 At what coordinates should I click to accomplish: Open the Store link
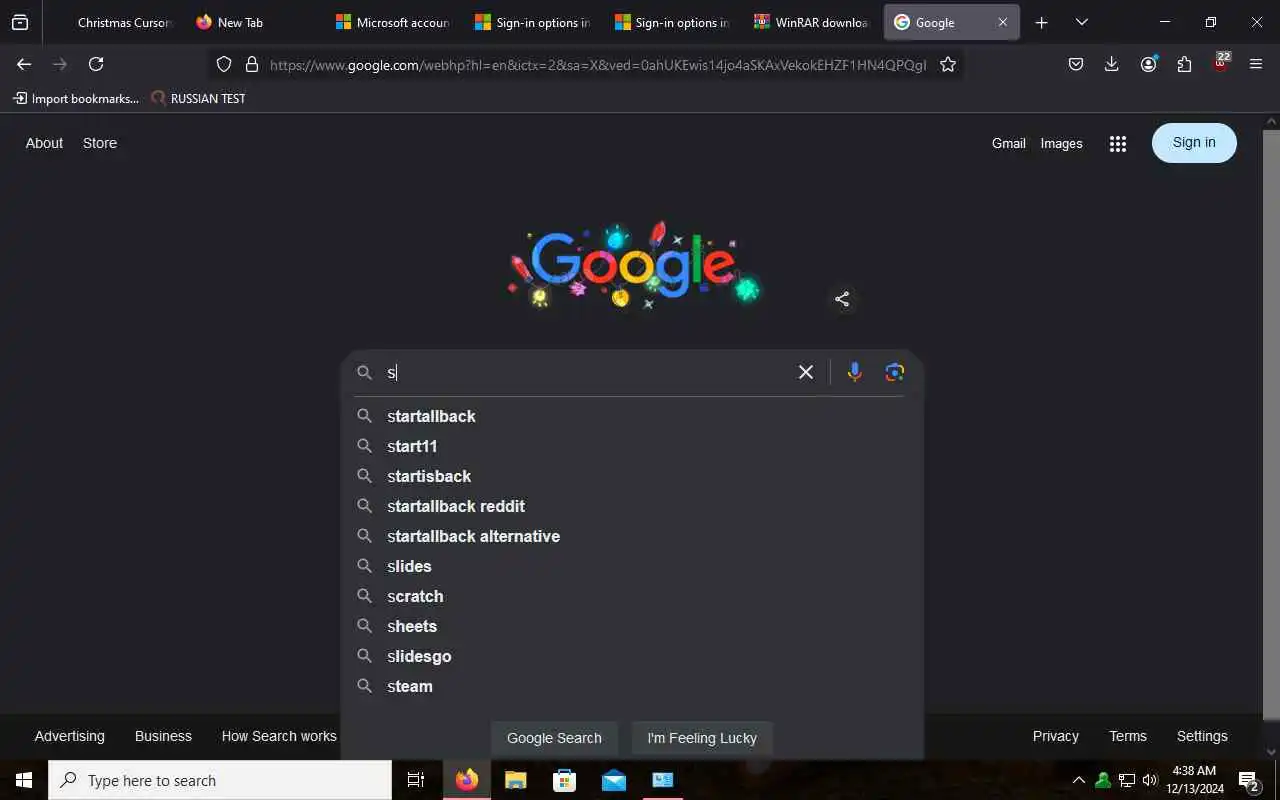100,143
